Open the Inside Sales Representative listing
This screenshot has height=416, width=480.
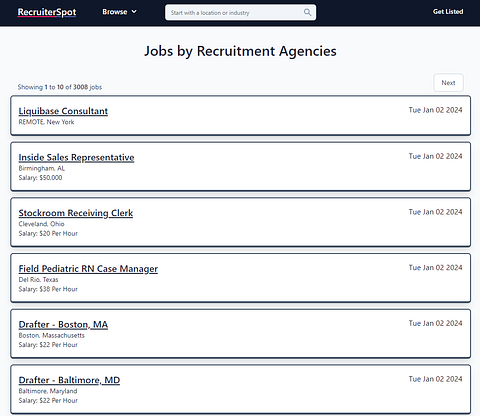tap(76, 157)
